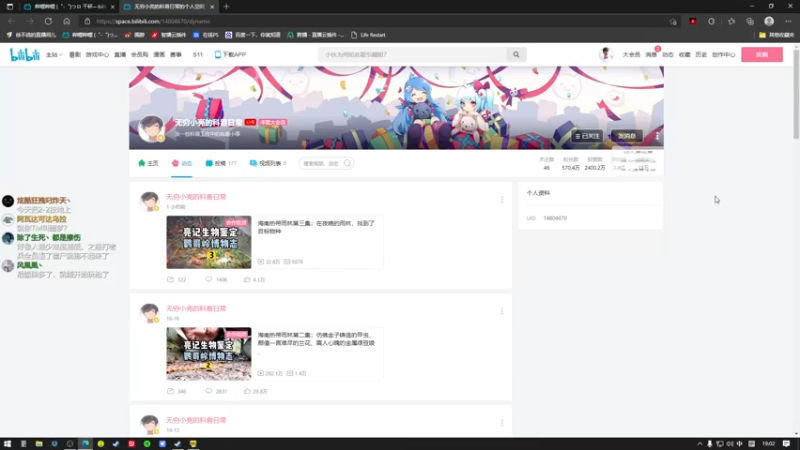Viewport: 800px width, 450px height.
Task: Open 大会员 link in header
Action: 631,55
